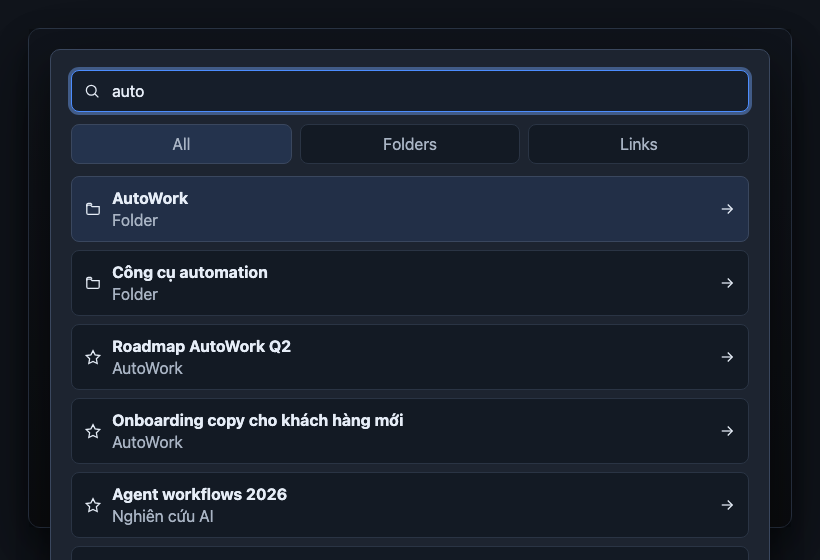Click the AutoWork subtitle under Roadmap AutoWork Q2
The width and height of the screenshot is (820, 560).
[x=147, y=369]
